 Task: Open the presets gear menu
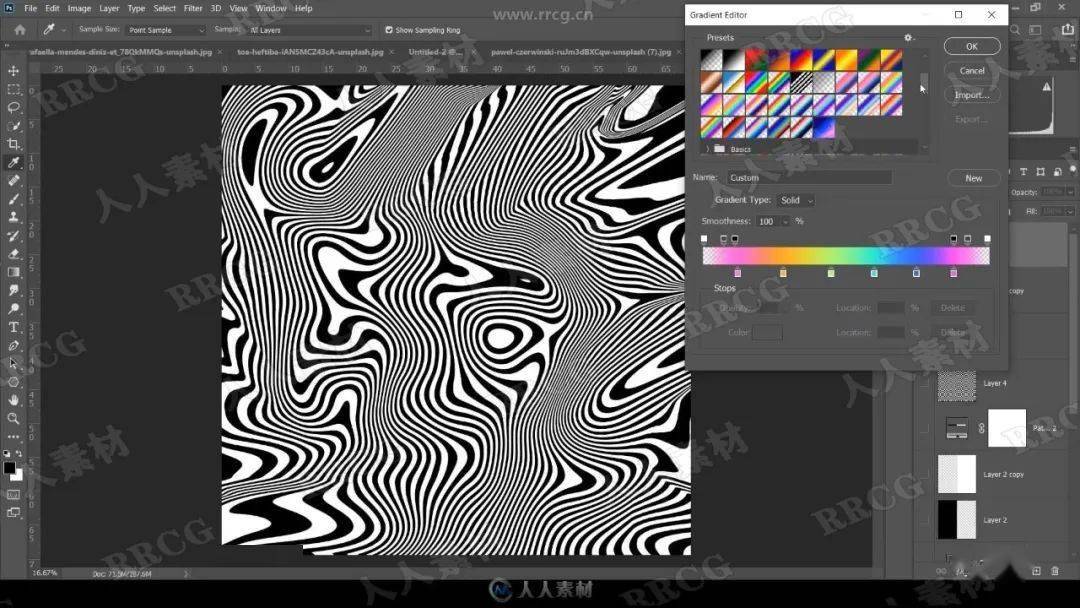[x=908, y=38]
